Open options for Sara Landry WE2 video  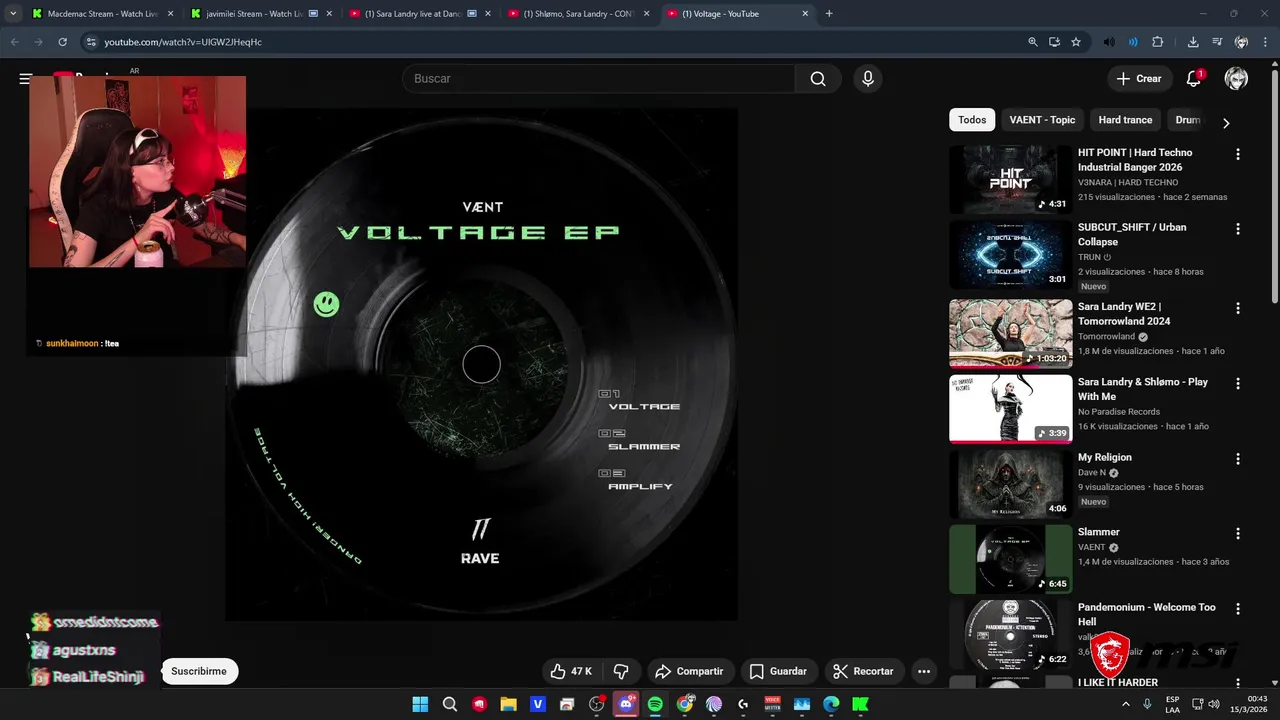tap(1238, 308)
